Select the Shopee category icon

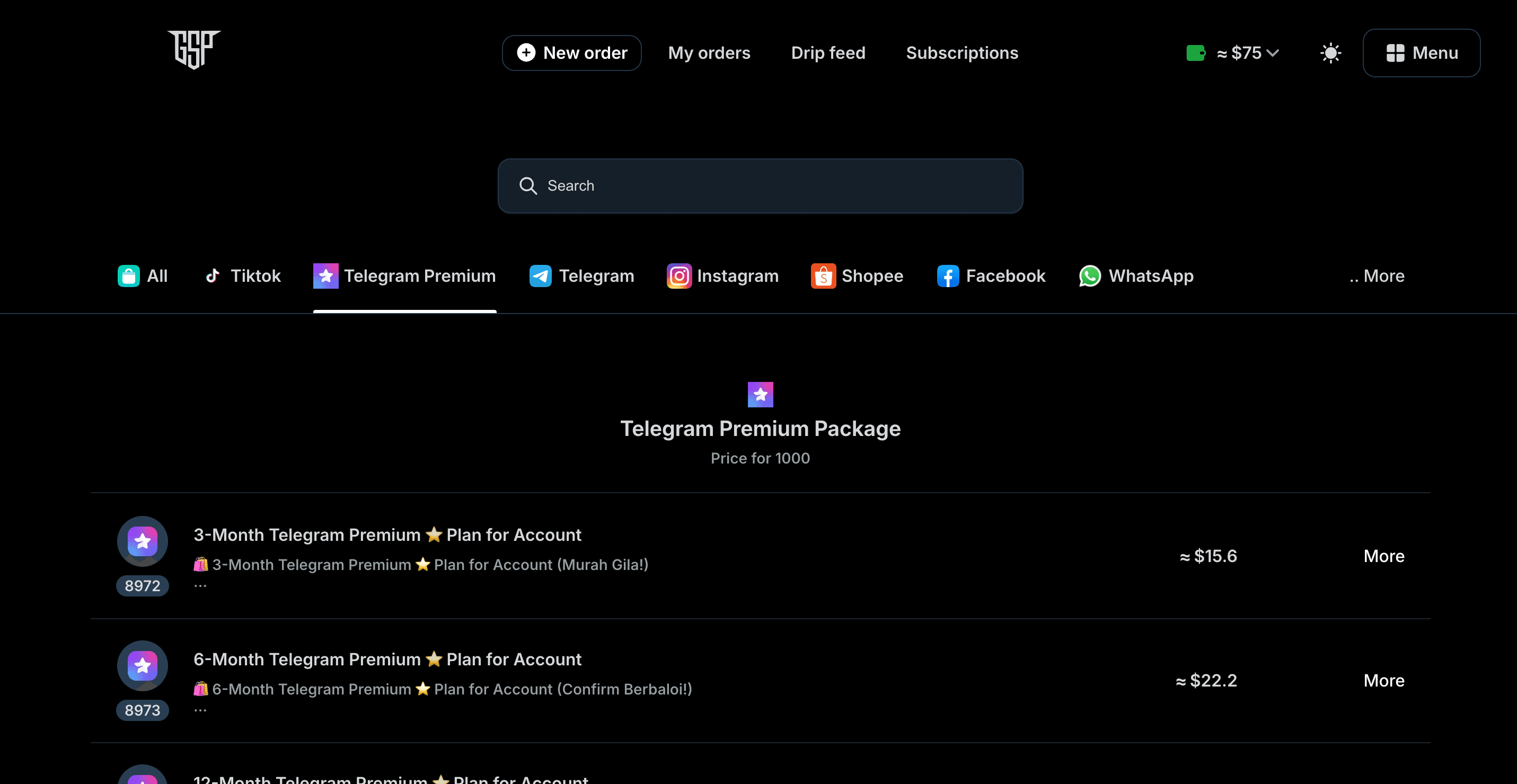pos(824,275)
